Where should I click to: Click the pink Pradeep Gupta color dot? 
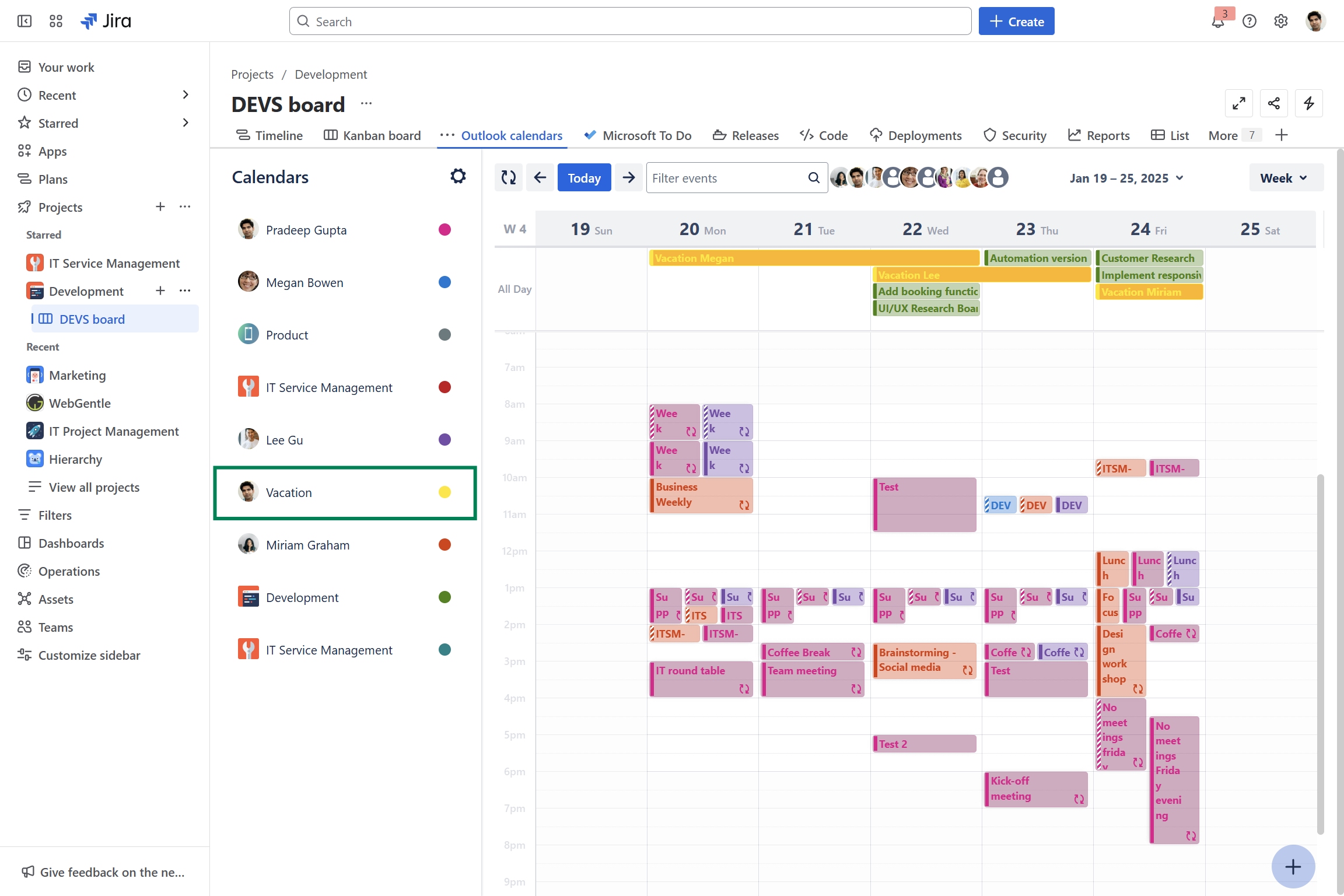[444, 230]
